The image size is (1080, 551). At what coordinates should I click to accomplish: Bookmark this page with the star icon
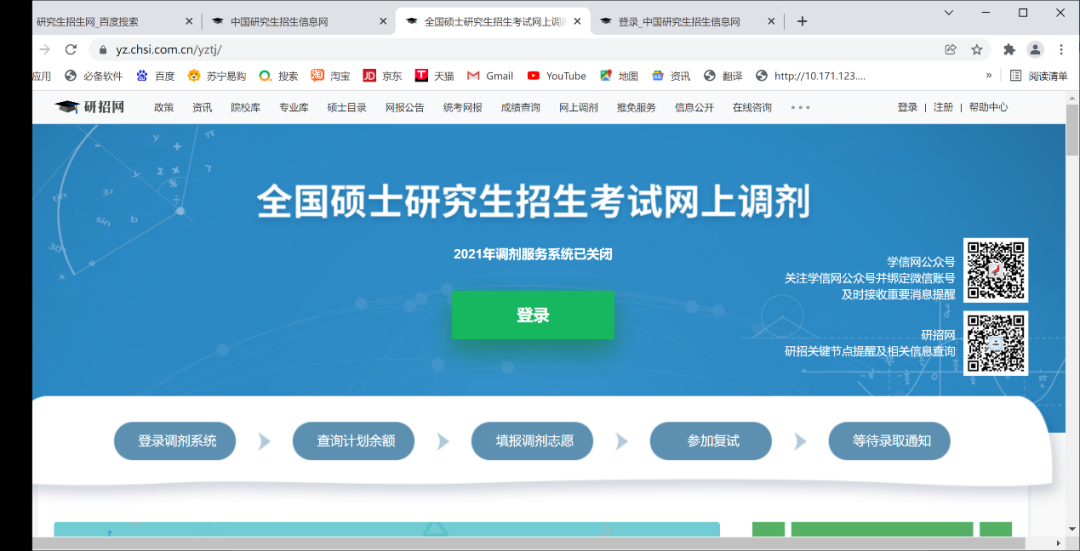pos(977,50)
